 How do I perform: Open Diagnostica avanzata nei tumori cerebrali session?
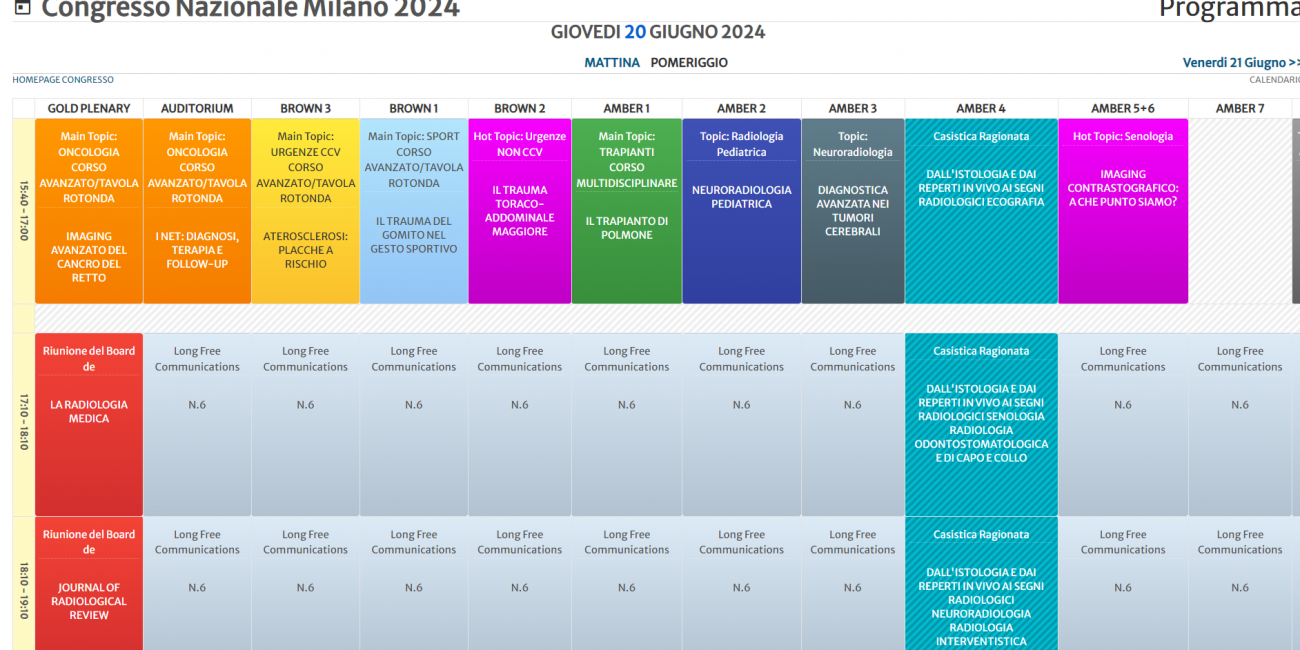[x=852, y=212]
